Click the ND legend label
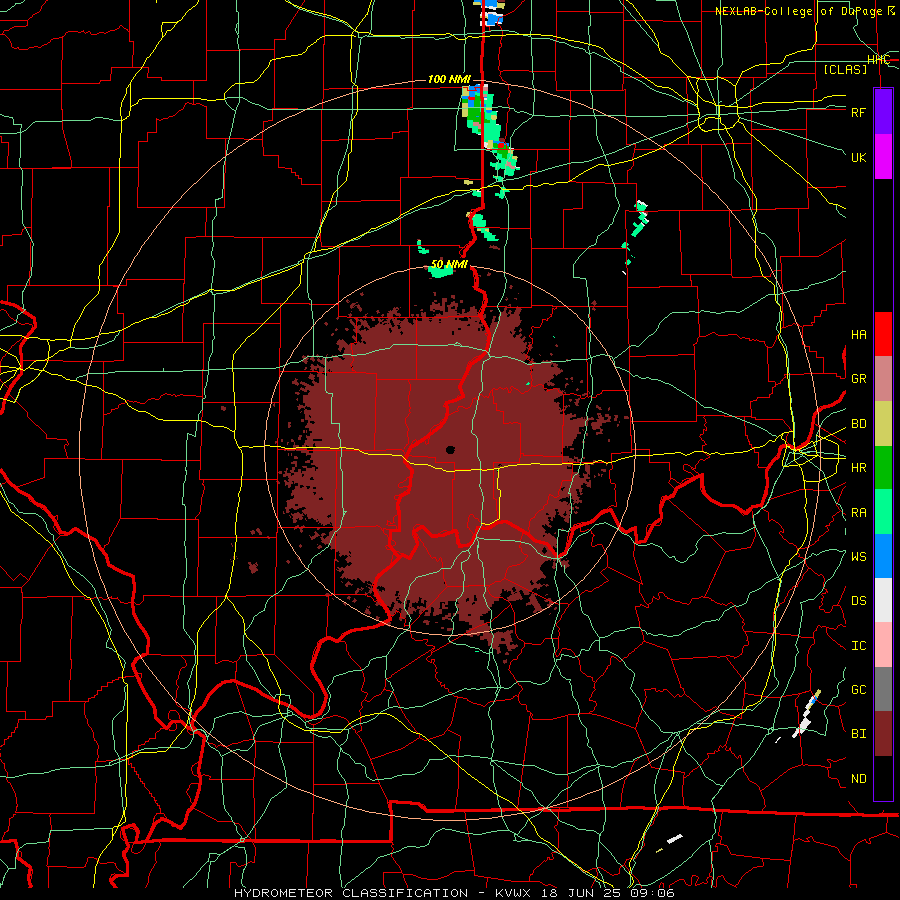The image size is (900, 900). pos(859,779)
